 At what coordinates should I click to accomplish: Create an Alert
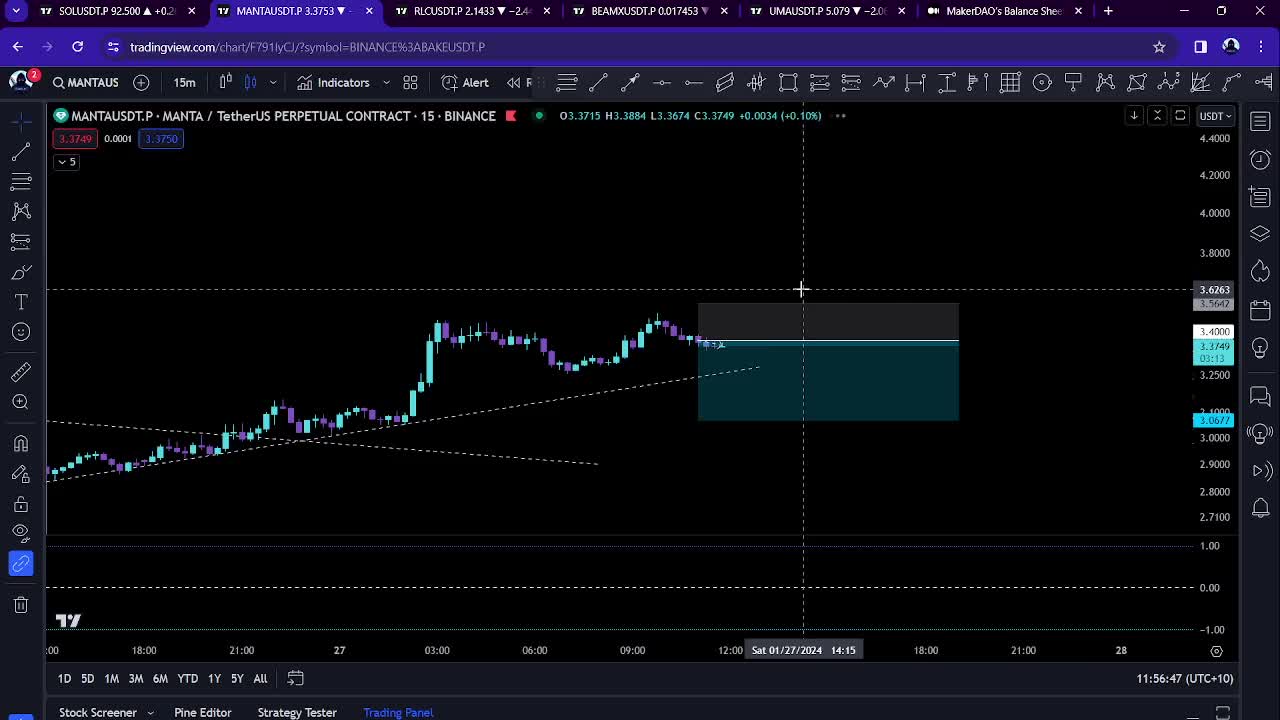coord(465,82)
